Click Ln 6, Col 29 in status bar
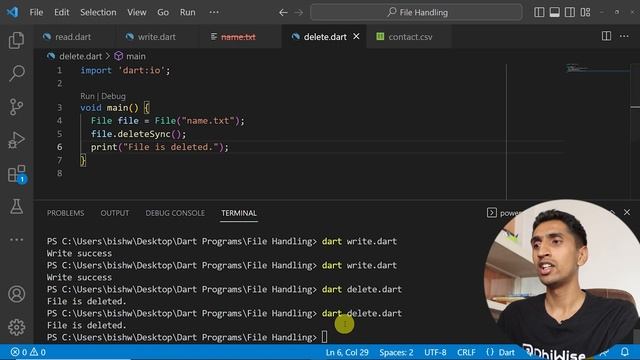The image size is (640, 360). pos(347,352)
